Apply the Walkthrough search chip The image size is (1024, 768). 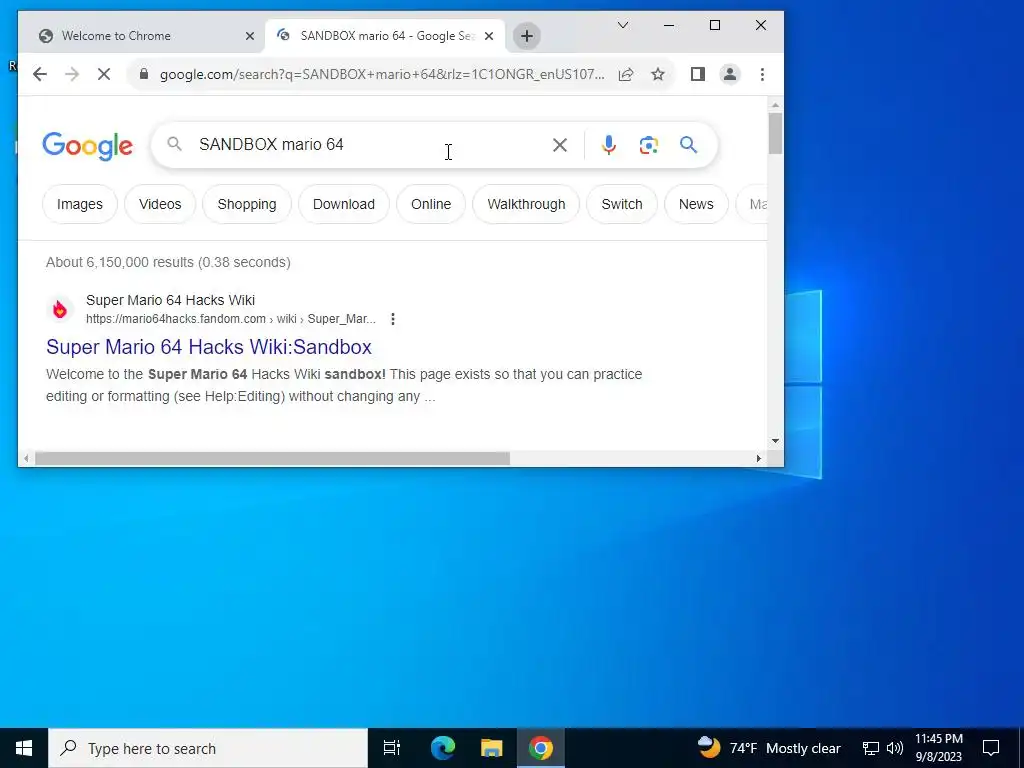click(x=526, y=204)
